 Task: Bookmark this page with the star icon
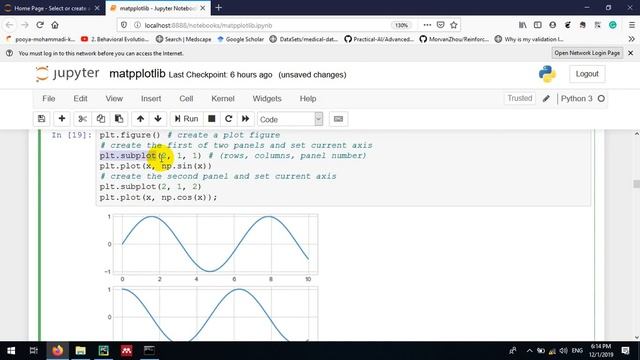453,25
